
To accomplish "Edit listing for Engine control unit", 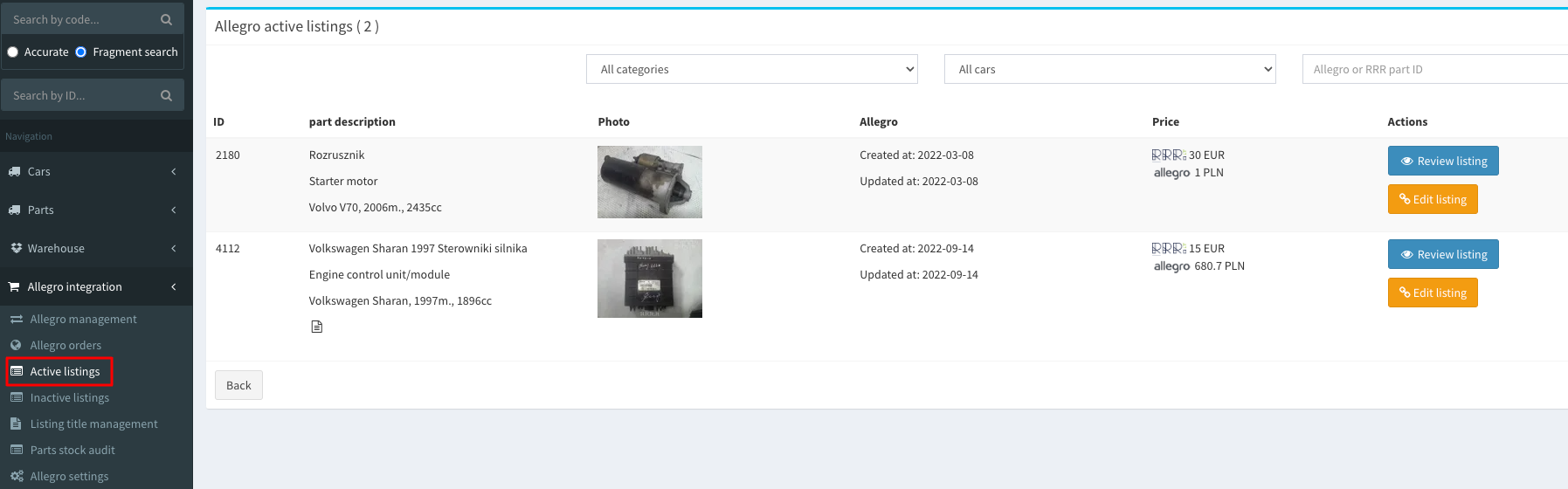I will pyautogui.click(x=1432, y=293).
